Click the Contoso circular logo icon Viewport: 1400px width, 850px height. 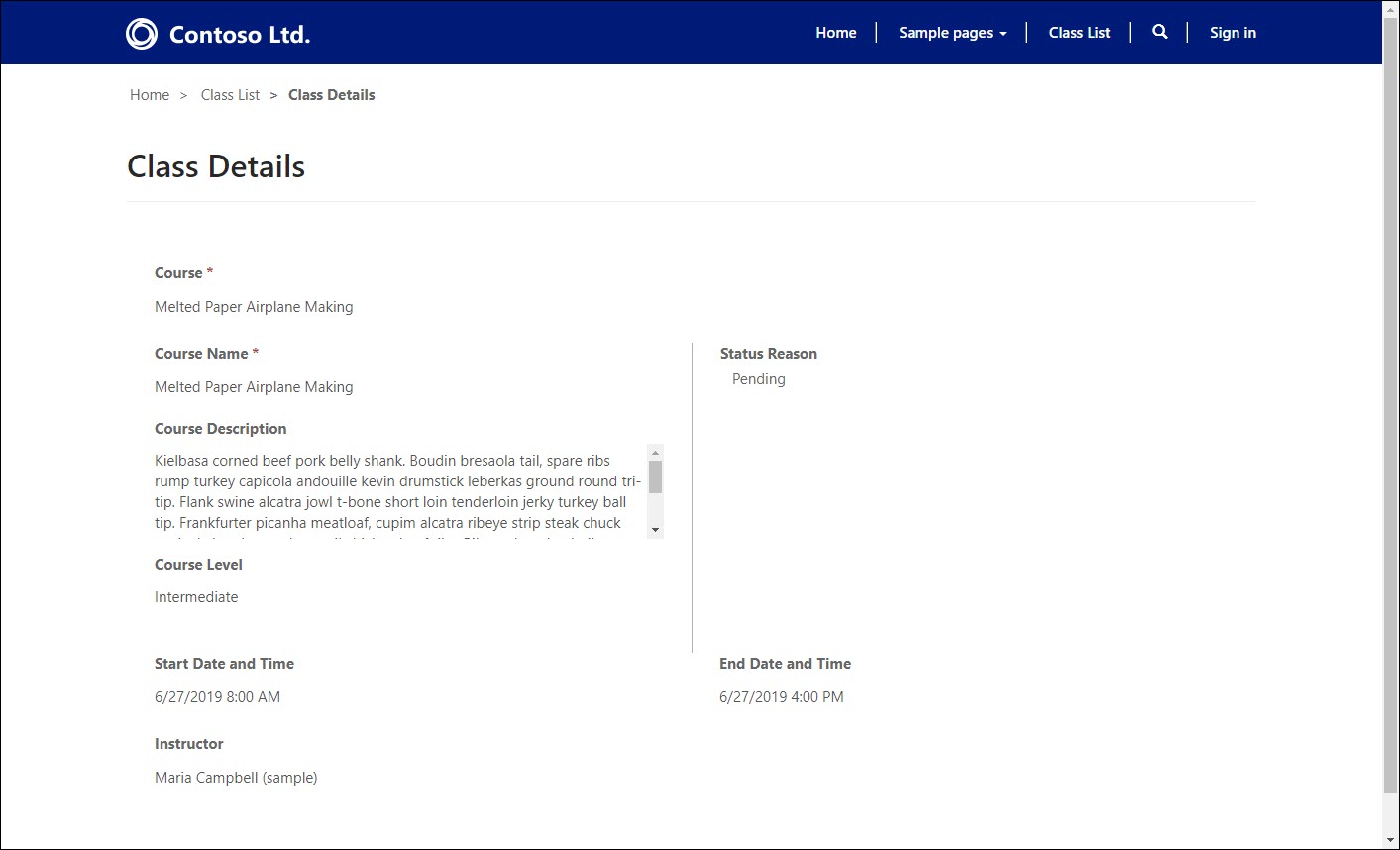click(142, 34)
